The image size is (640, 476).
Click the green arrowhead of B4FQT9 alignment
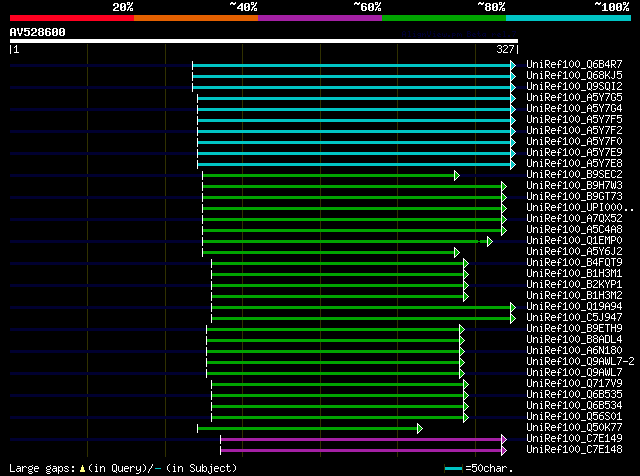pyautogui.click(x=466, y=264)
